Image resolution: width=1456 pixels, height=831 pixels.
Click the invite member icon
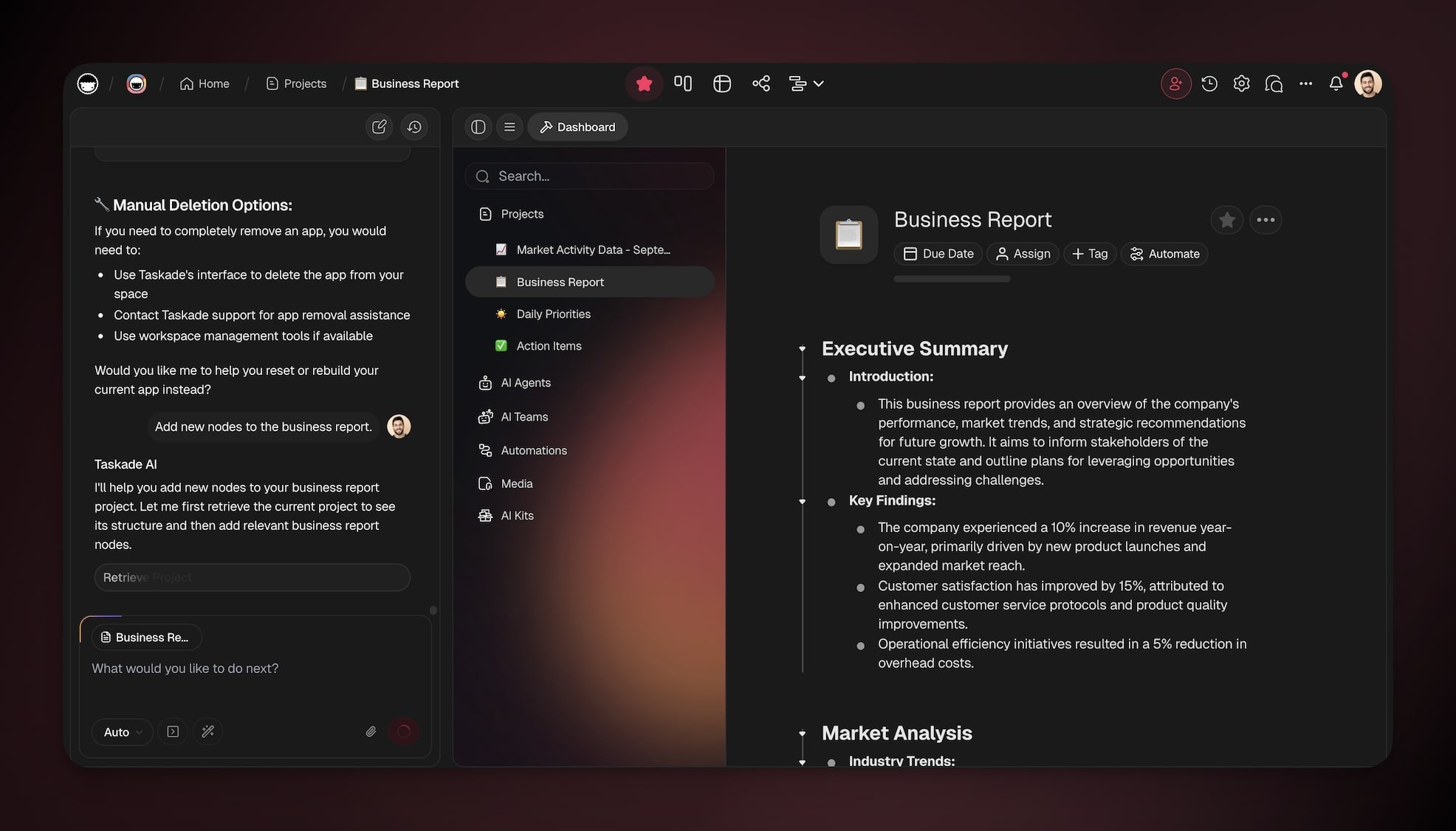(x=1175, y=83)
